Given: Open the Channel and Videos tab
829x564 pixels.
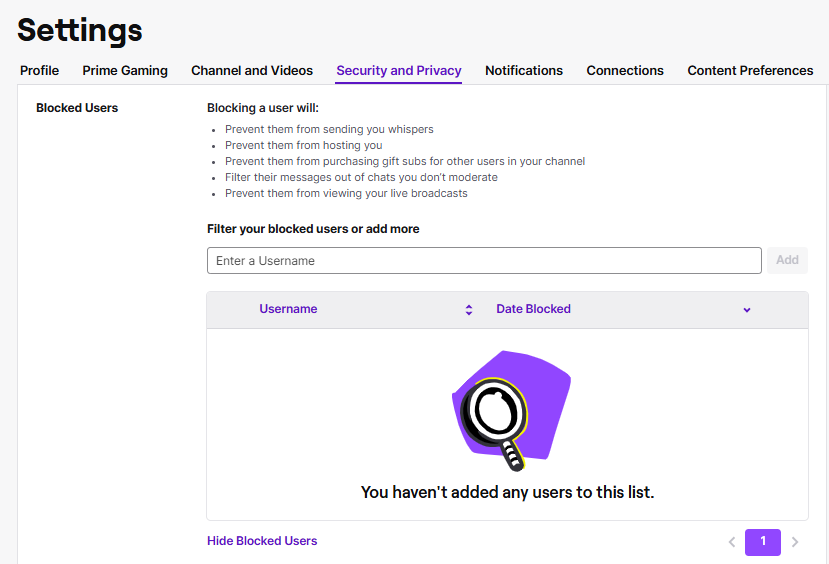Looking at the screenshot, I should [252, 70].
